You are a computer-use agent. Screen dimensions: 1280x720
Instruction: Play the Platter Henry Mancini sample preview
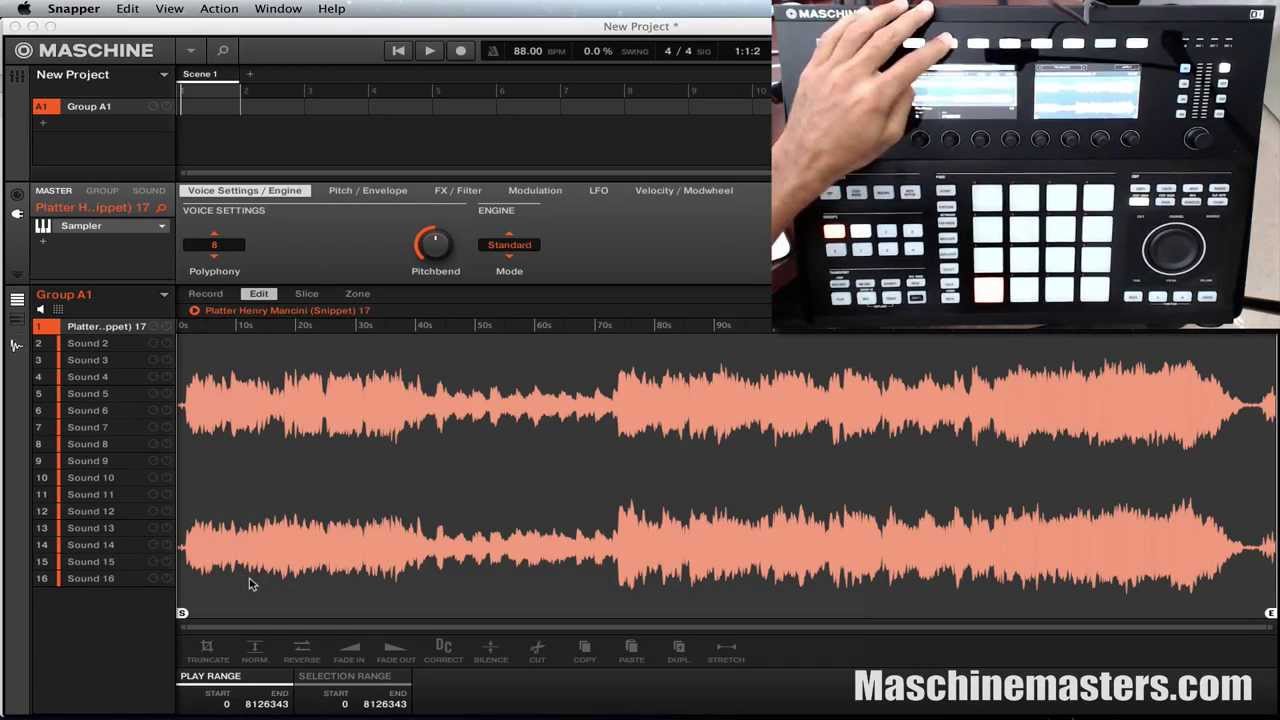tap(194, 311)
